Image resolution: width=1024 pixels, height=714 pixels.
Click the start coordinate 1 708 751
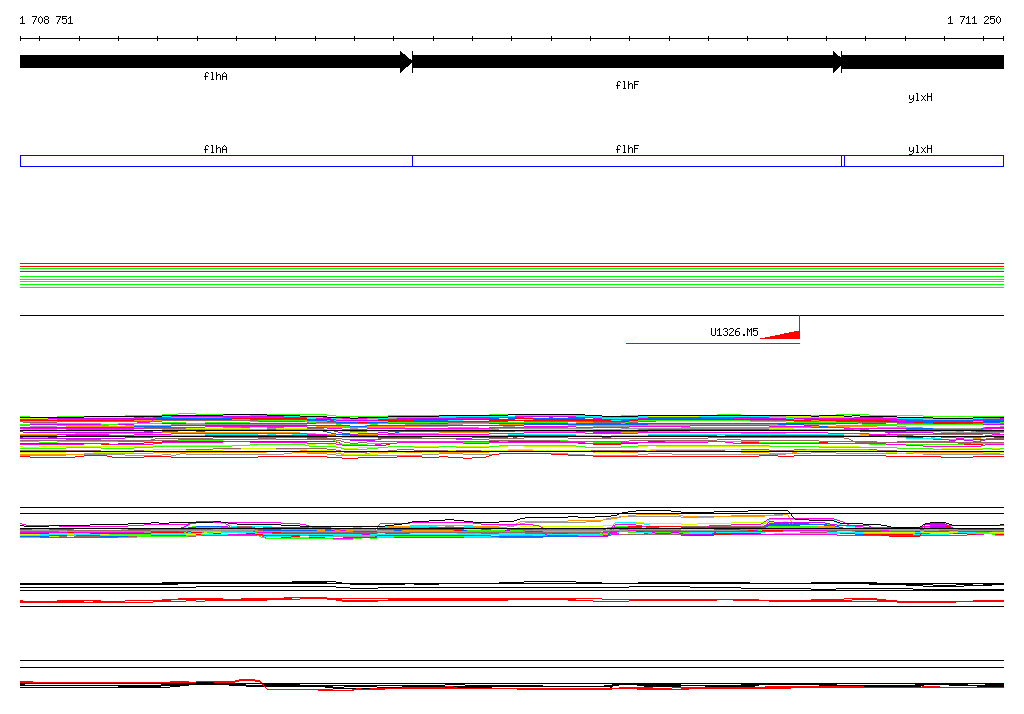(46, 20)
